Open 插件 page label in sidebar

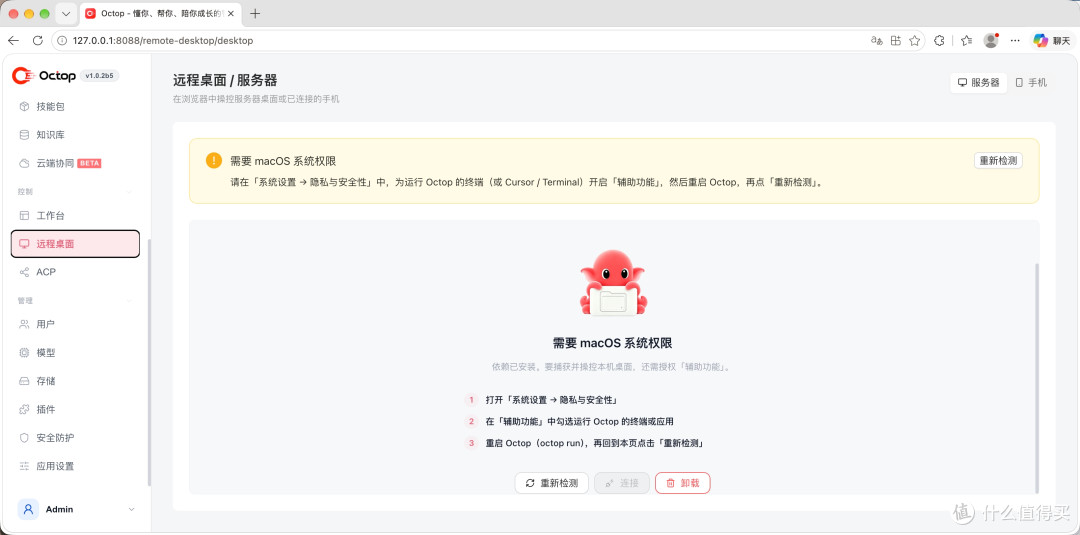(x=45, y=409)
